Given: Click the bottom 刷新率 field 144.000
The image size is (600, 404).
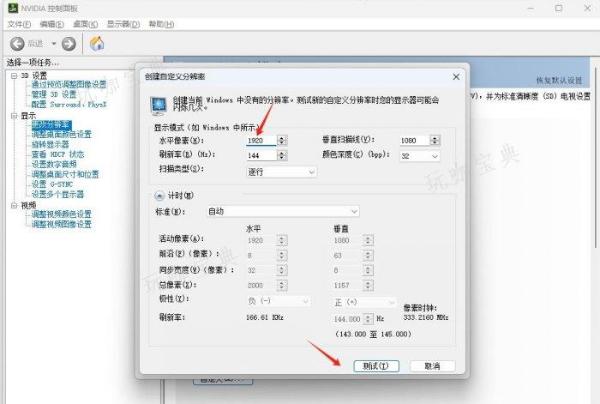Looking at the screenshot, I should tap(347, 319).
